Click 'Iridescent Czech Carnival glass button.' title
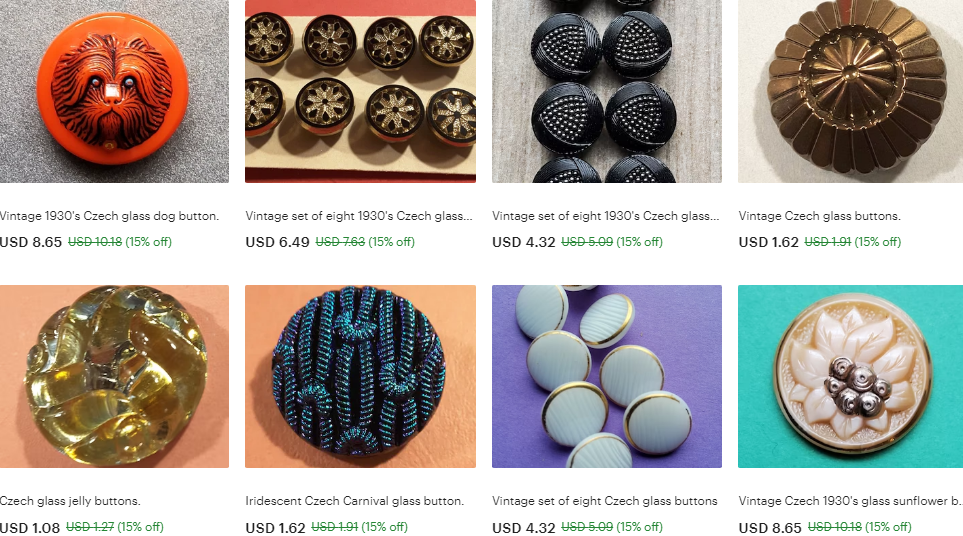 tap(354, 501)
